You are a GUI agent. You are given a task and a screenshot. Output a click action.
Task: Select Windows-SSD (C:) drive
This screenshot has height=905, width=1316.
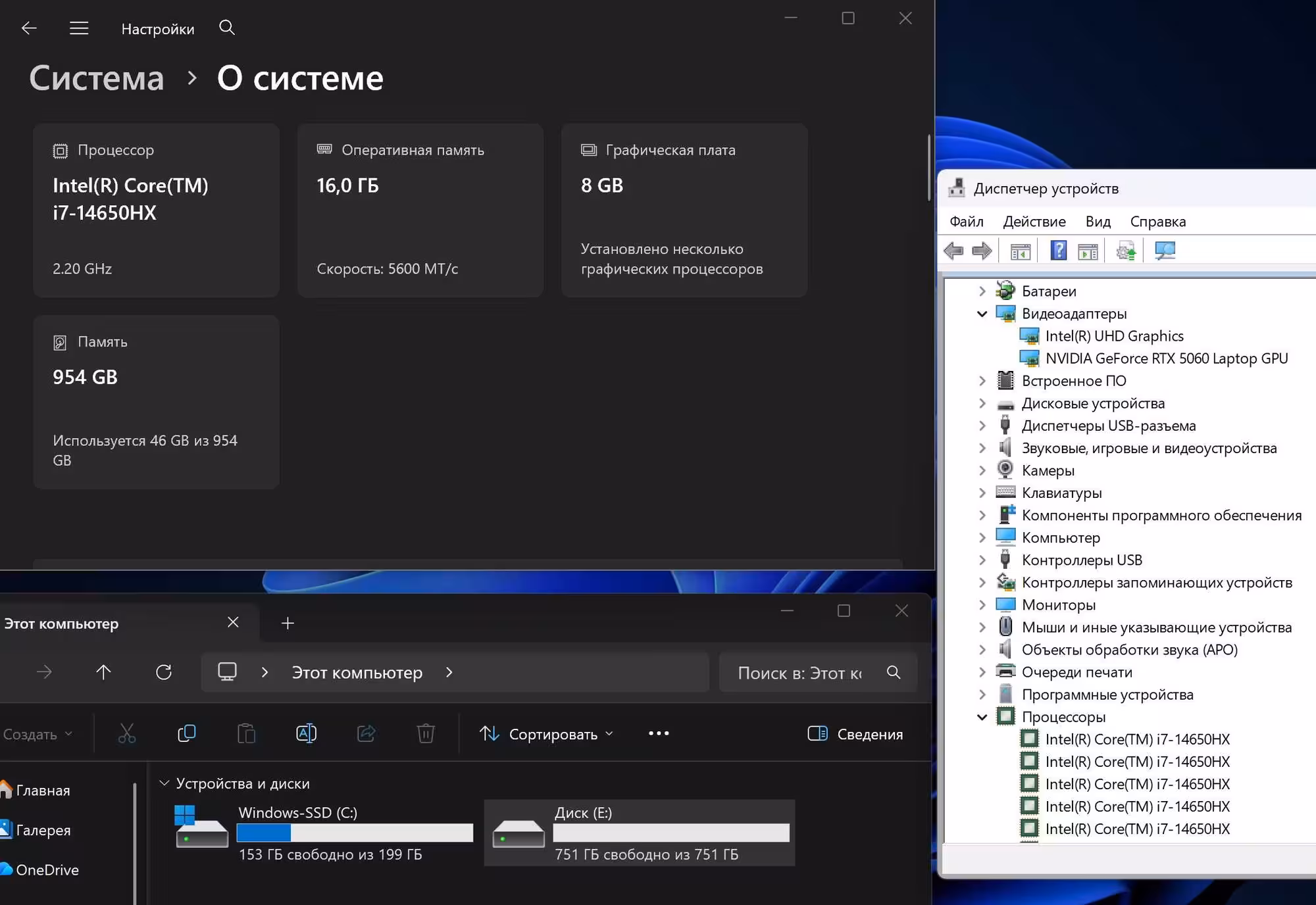pos(324,833)
